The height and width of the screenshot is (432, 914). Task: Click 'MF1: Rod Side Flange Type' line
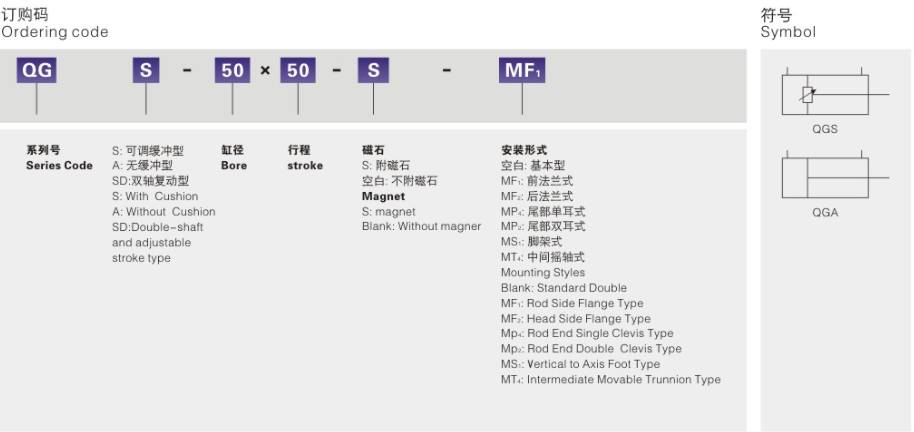tap(572, 303)
